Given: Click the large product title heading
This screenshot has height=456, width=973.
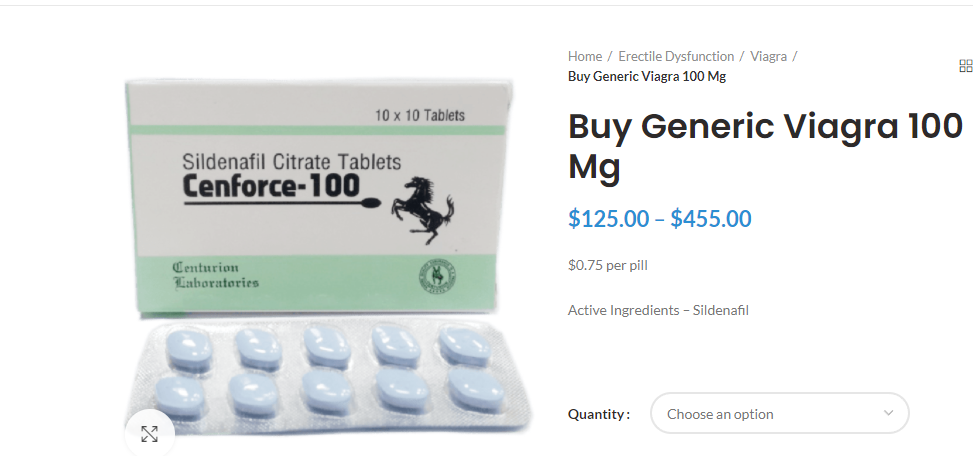Looking at the screenshot, I should coord(765,146).
